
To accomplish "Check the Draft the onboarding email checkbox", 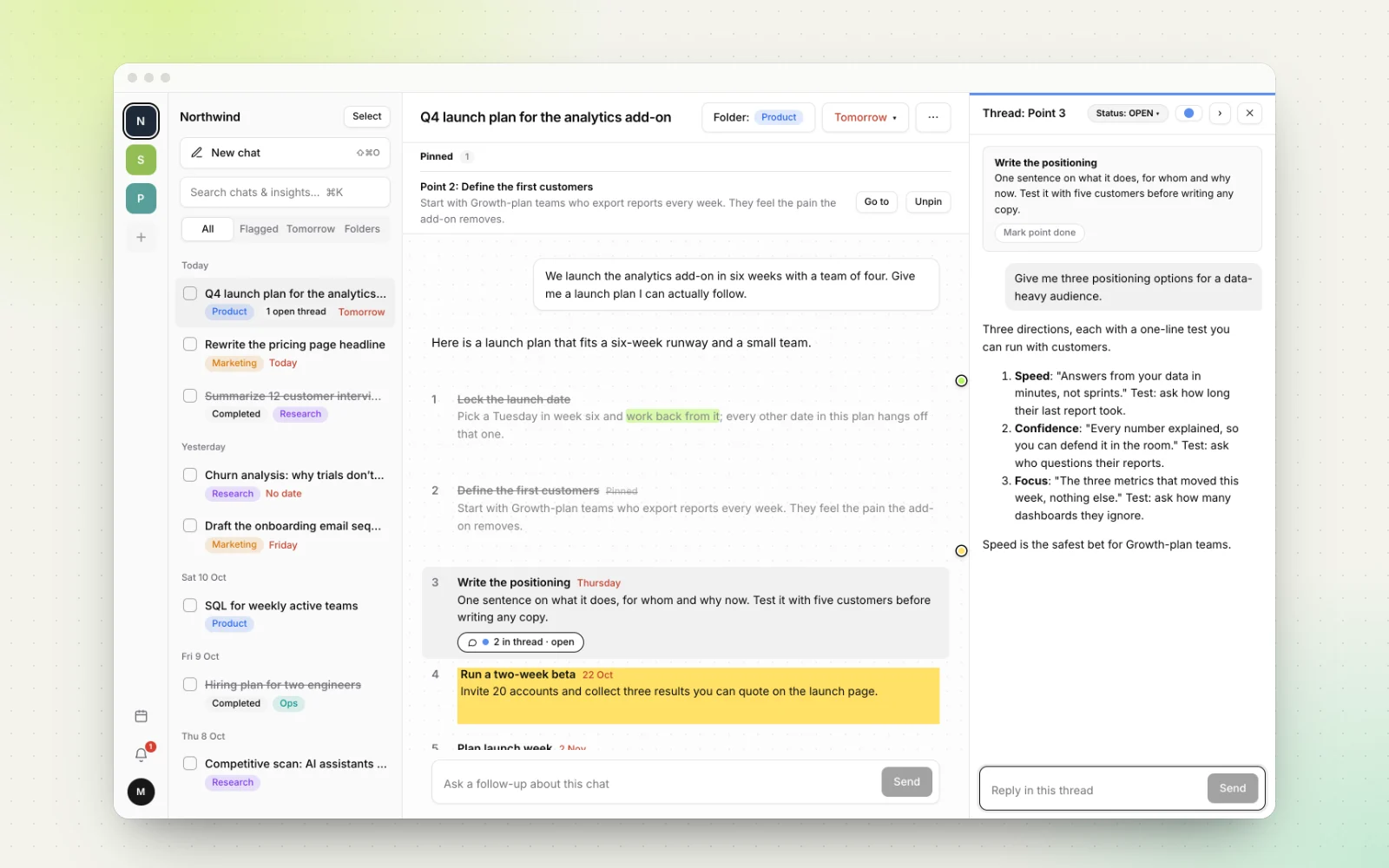I will tap(190, 525).
